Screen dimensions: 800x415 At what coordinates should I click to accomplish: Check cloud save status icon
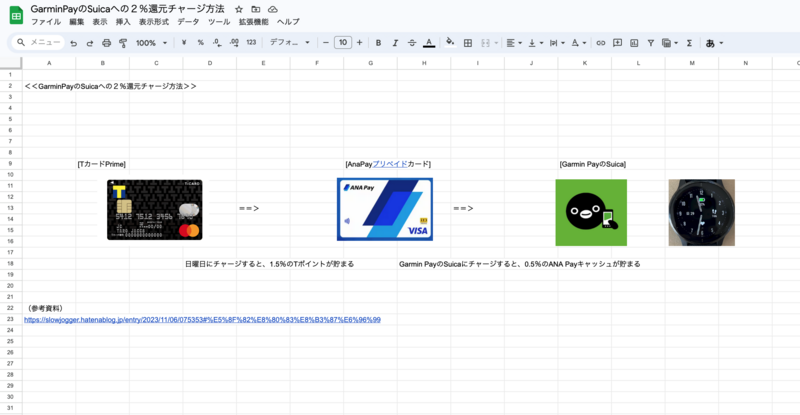pyautogui.click(x=273, y=9)
